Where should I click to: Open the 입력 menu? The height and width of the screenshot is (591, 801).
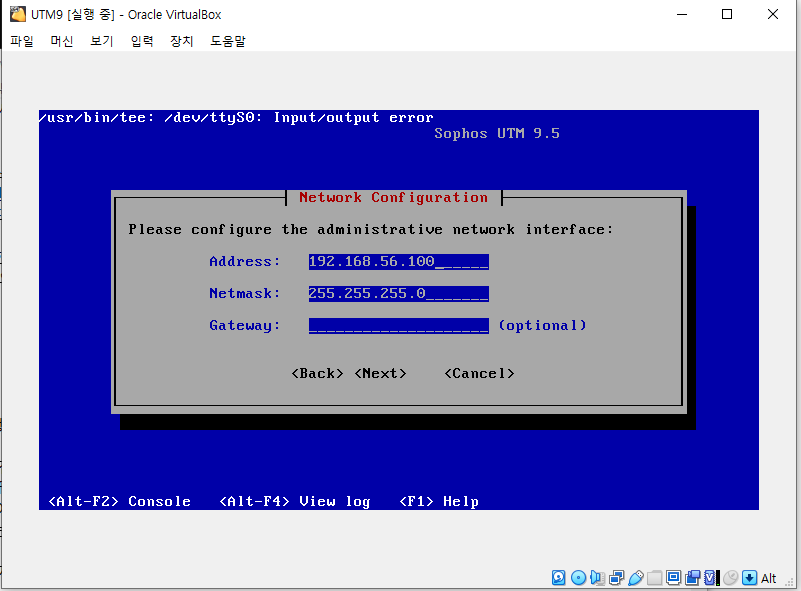click(x=142, y=41)
